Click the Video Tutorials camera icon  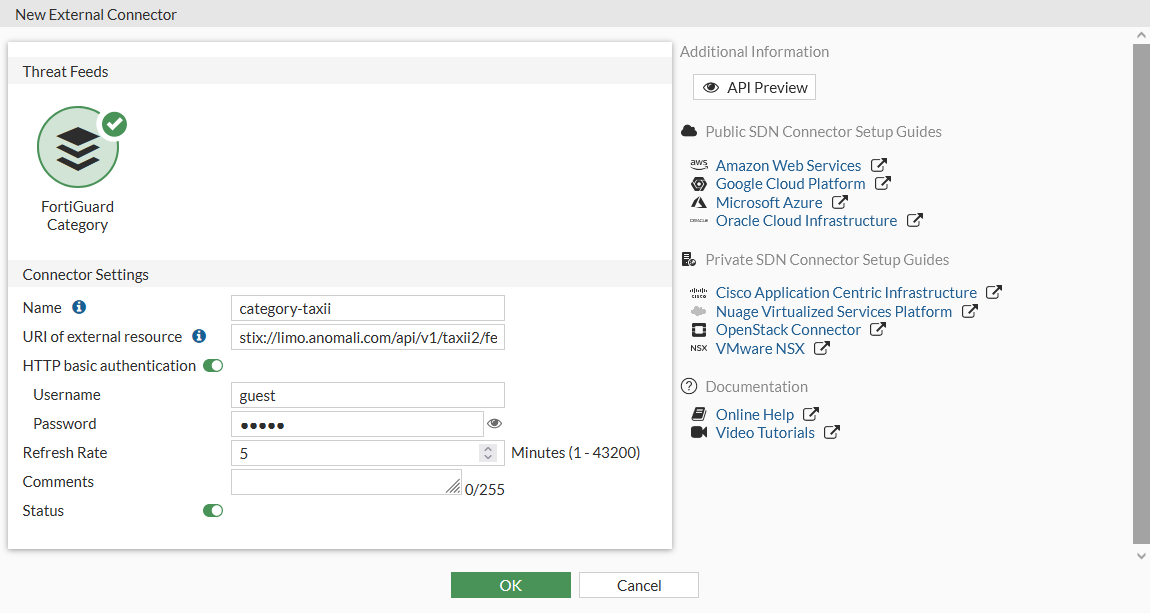pyautogui.click(x=699, y=433)
